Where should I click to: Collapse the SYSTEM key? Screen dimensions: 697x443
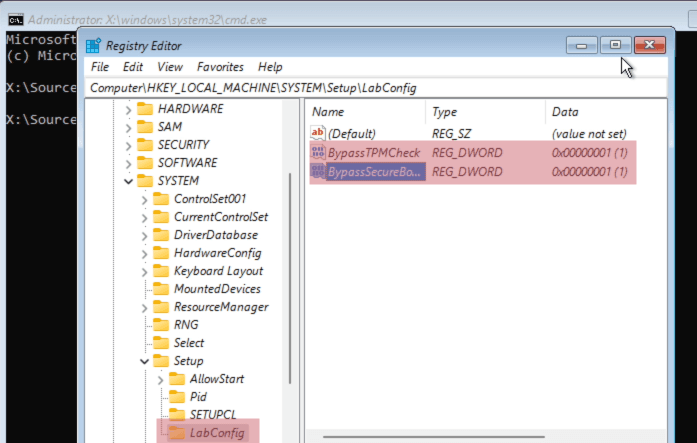[x=128, y=181]
